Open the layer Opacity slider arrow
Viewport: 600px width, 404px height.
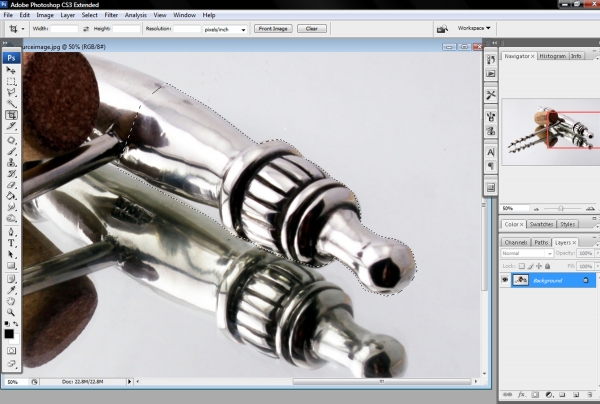(x=598, y=253)
